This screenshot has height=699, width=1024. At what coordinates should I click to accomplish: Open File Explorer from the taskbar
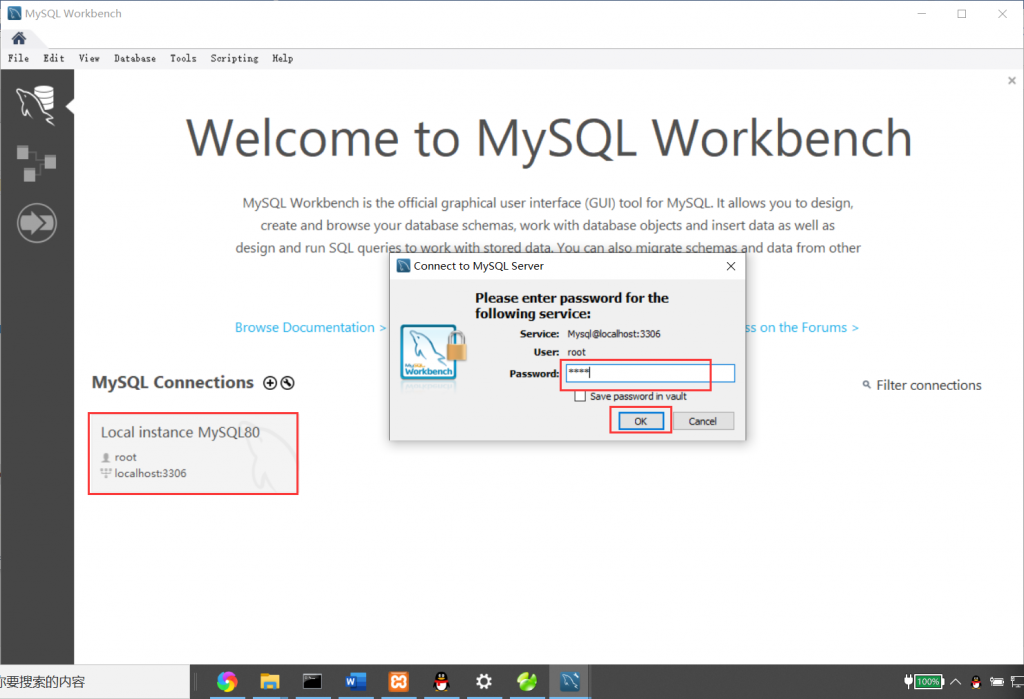270,682
